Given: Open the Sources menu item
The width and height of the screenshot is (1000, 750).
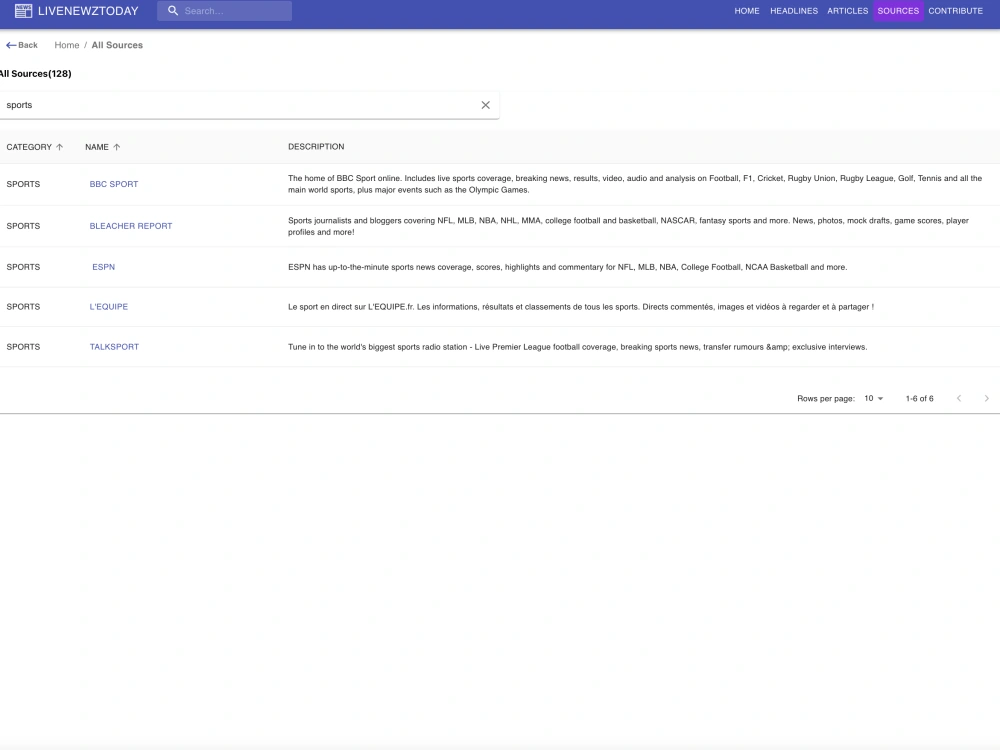Looking at the screenshot, I should pyautogui.click(x=898, y=11).
